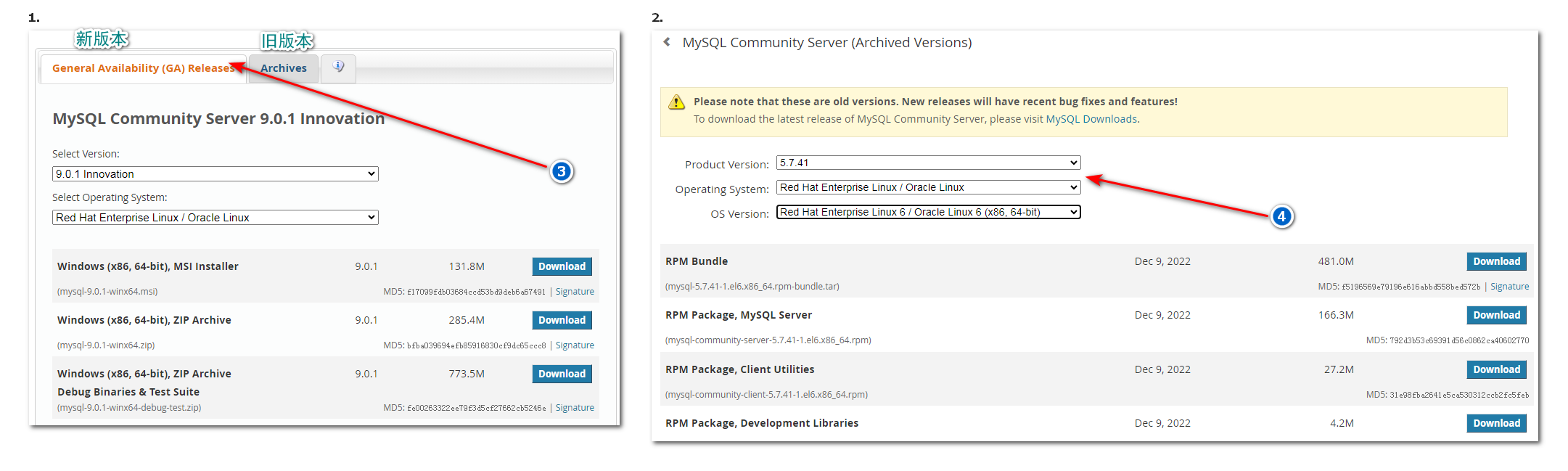
Task: Download the RPM Bundle
Action: coord(1497,261)
